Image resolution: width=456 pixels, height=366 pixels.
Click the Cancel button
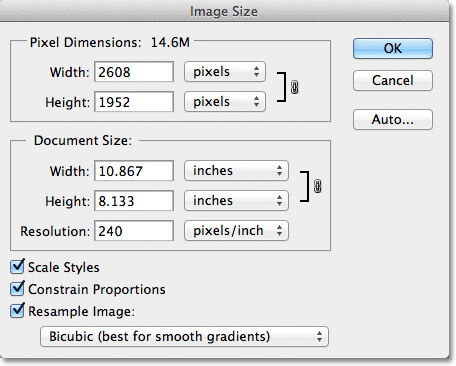point(393,80)
